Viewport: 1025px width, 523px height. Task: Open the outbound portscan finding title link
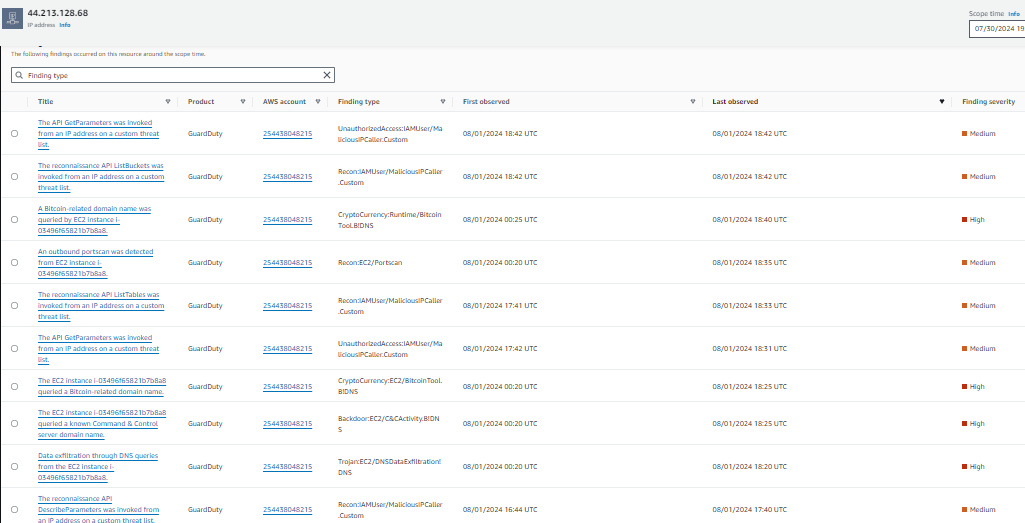point(95,263)
